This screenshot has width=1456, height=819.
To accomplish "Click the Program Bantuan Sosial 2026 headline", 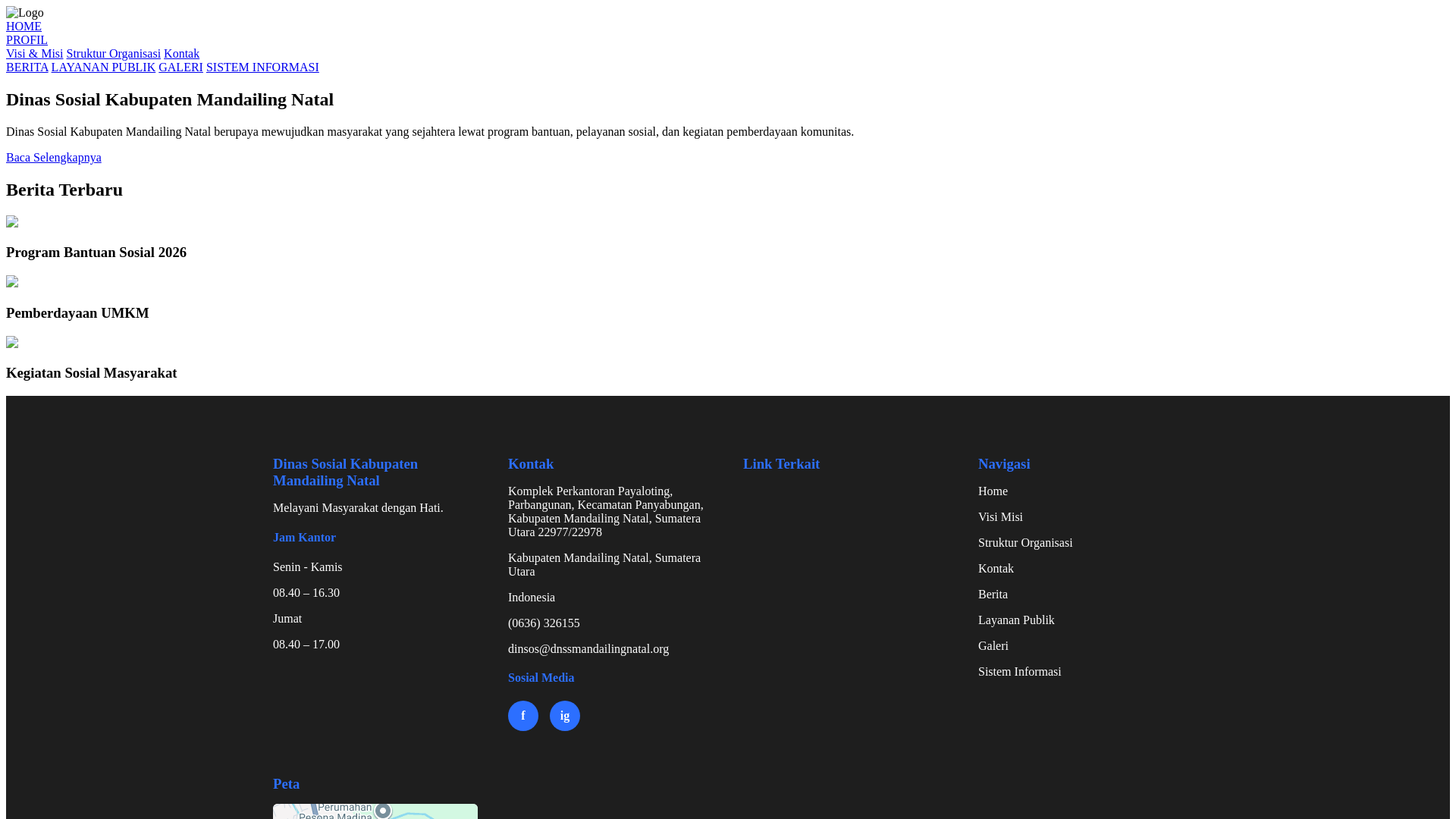I will click(x=96, y=253).
